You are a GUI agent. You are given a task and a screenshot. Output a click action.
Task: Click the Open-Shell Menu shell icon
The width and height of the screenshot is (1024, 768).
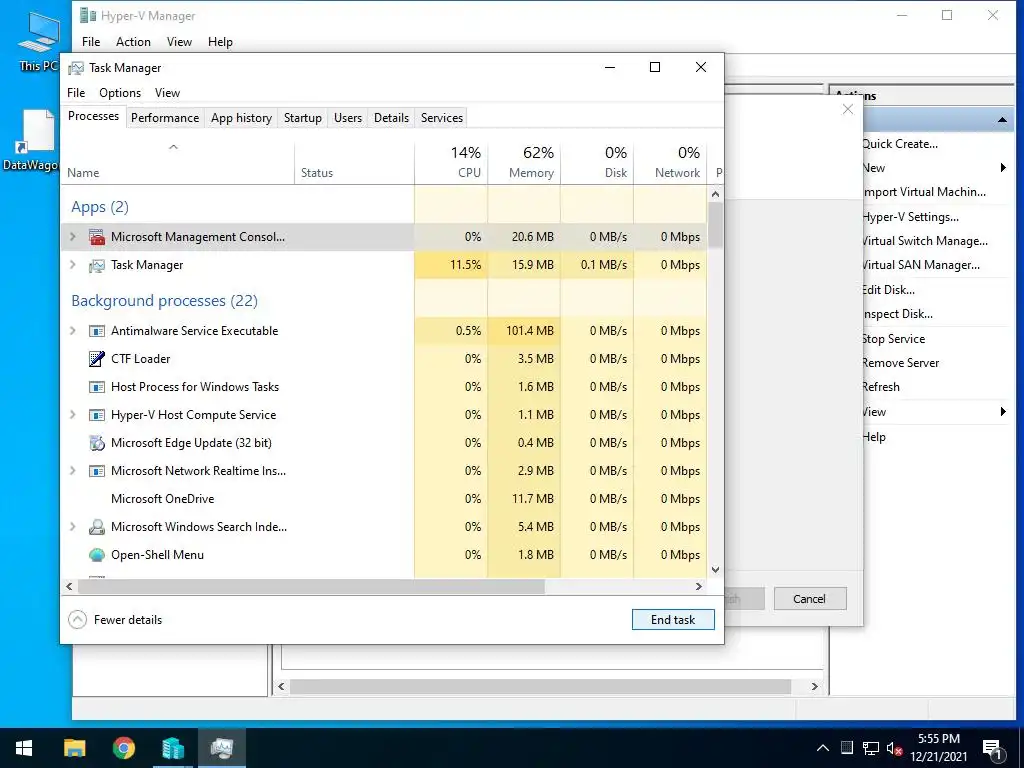[97, 554]
